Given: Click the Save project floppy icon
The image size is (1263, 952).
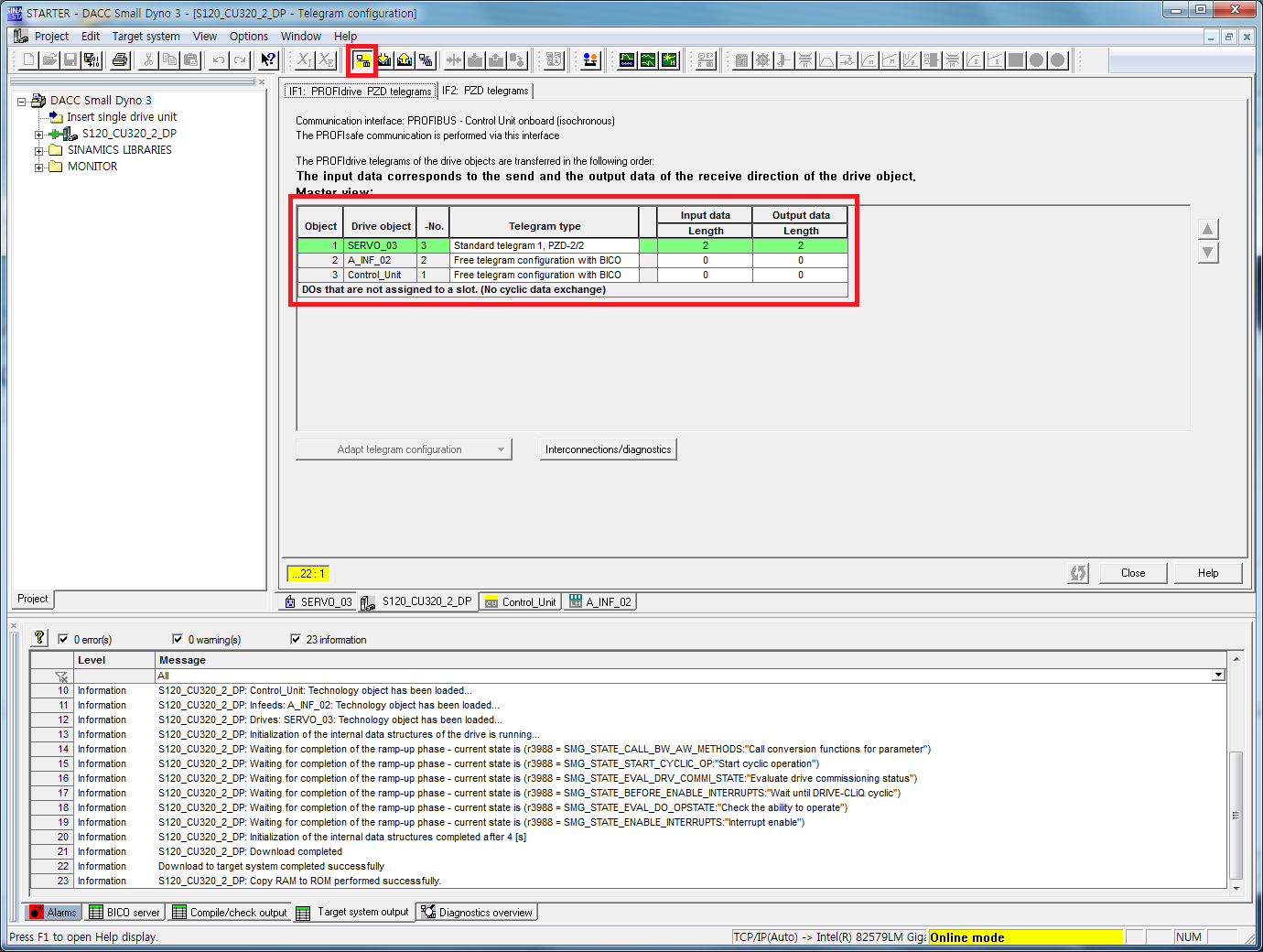Looking at the screenshot, I should tap(70, 60).
